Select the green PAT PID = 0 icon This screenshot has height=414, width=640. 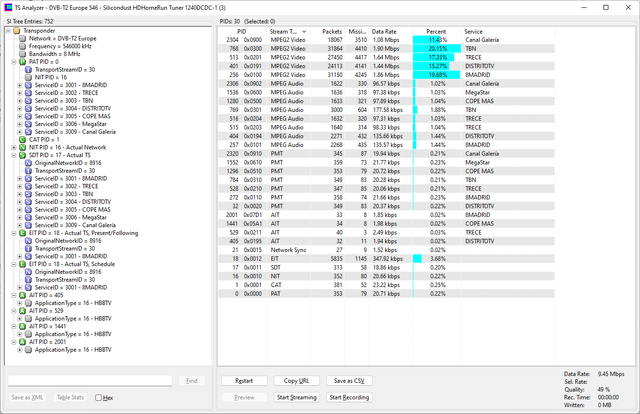(22, 62)
